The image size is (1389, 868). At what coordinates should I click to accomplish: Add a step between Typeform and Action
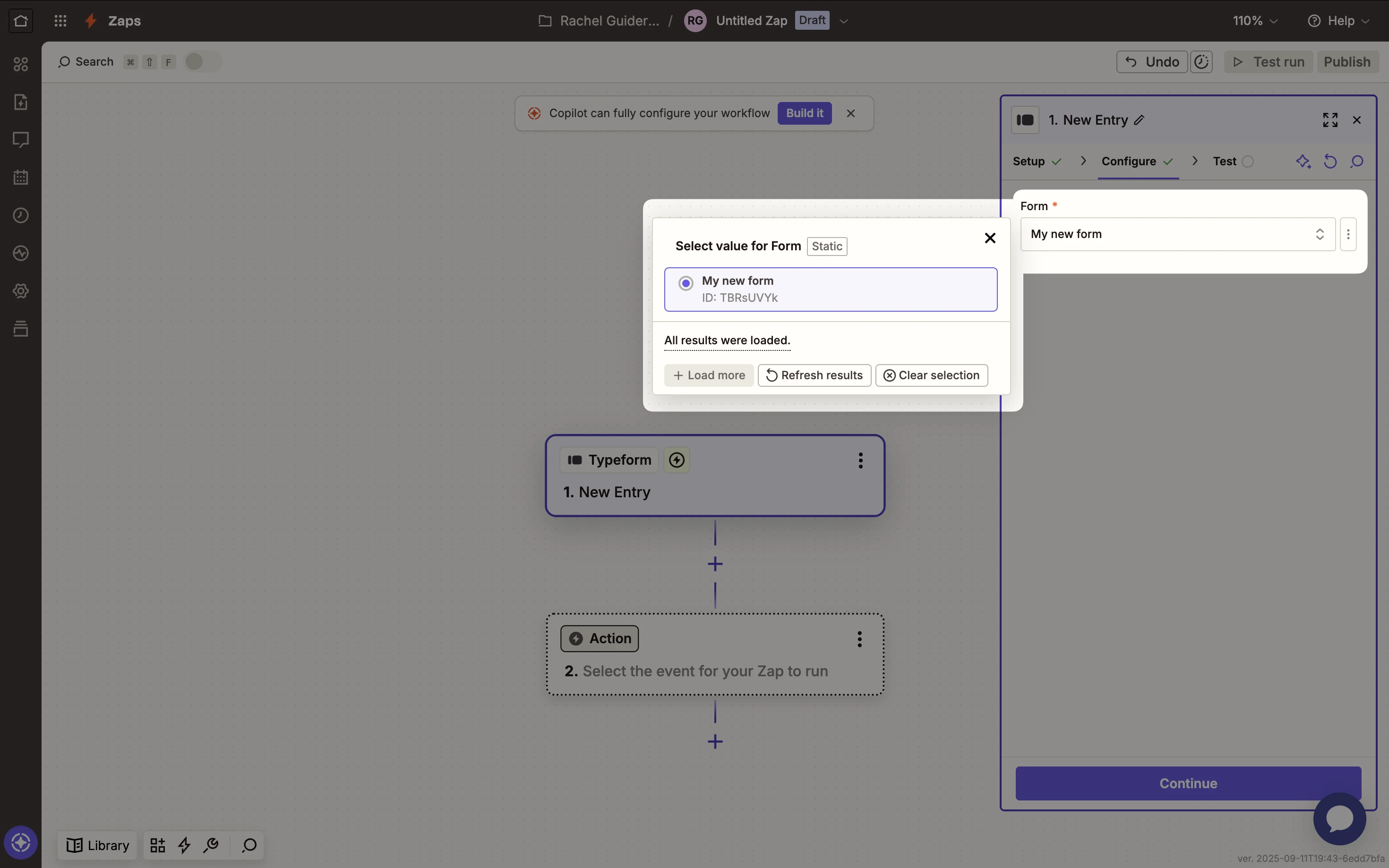click(x=715, y=564)
